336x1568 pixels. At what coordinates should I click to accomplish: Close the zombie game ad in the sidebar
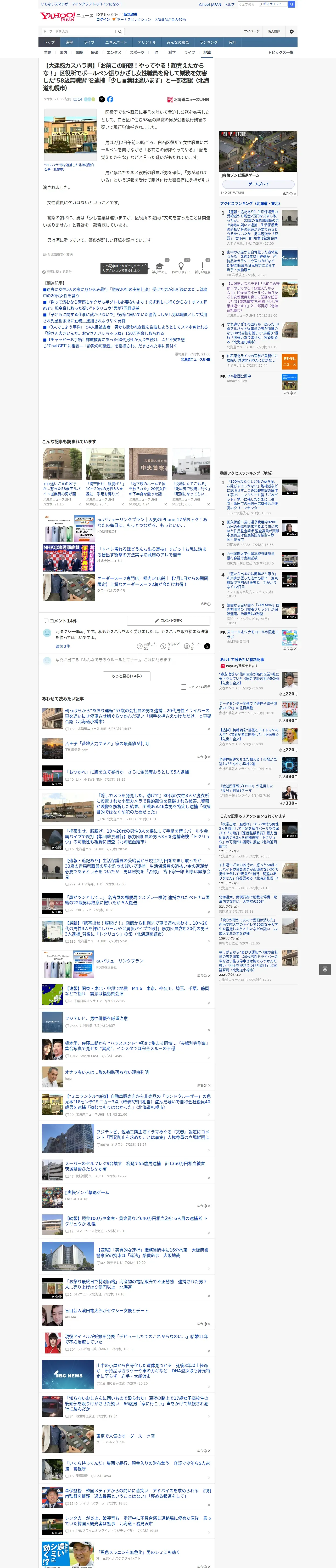coord(295,194)
